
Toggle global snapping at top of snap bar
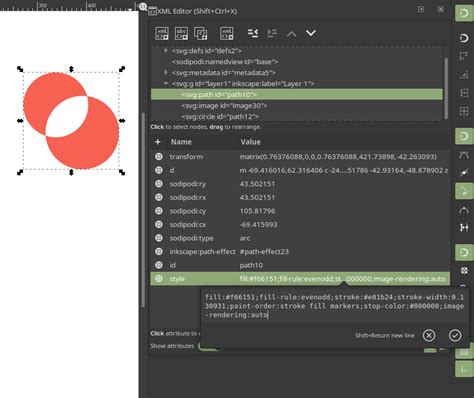point(464,14)
